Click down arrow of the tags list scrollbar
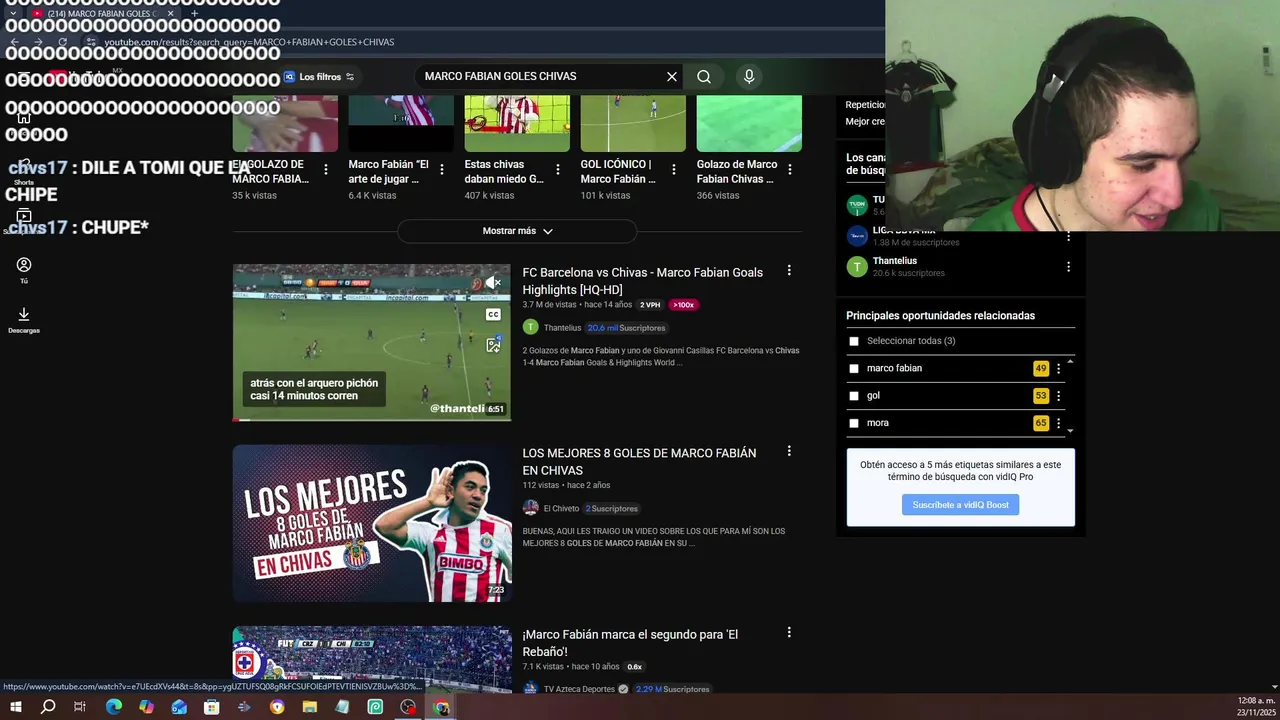 click(x=1070, y=431)
